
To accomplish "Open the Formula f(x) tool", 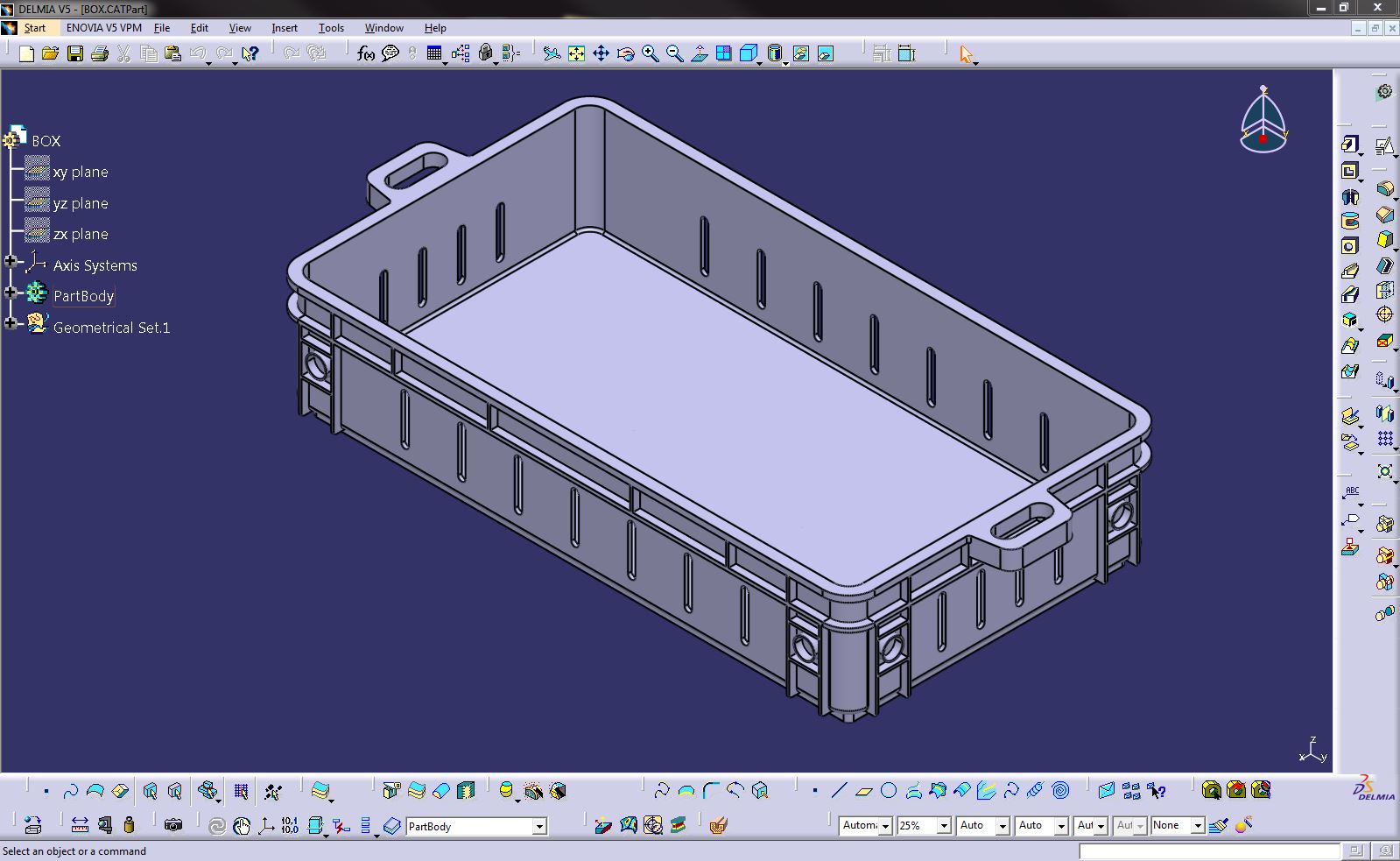I will pos(366,53).
